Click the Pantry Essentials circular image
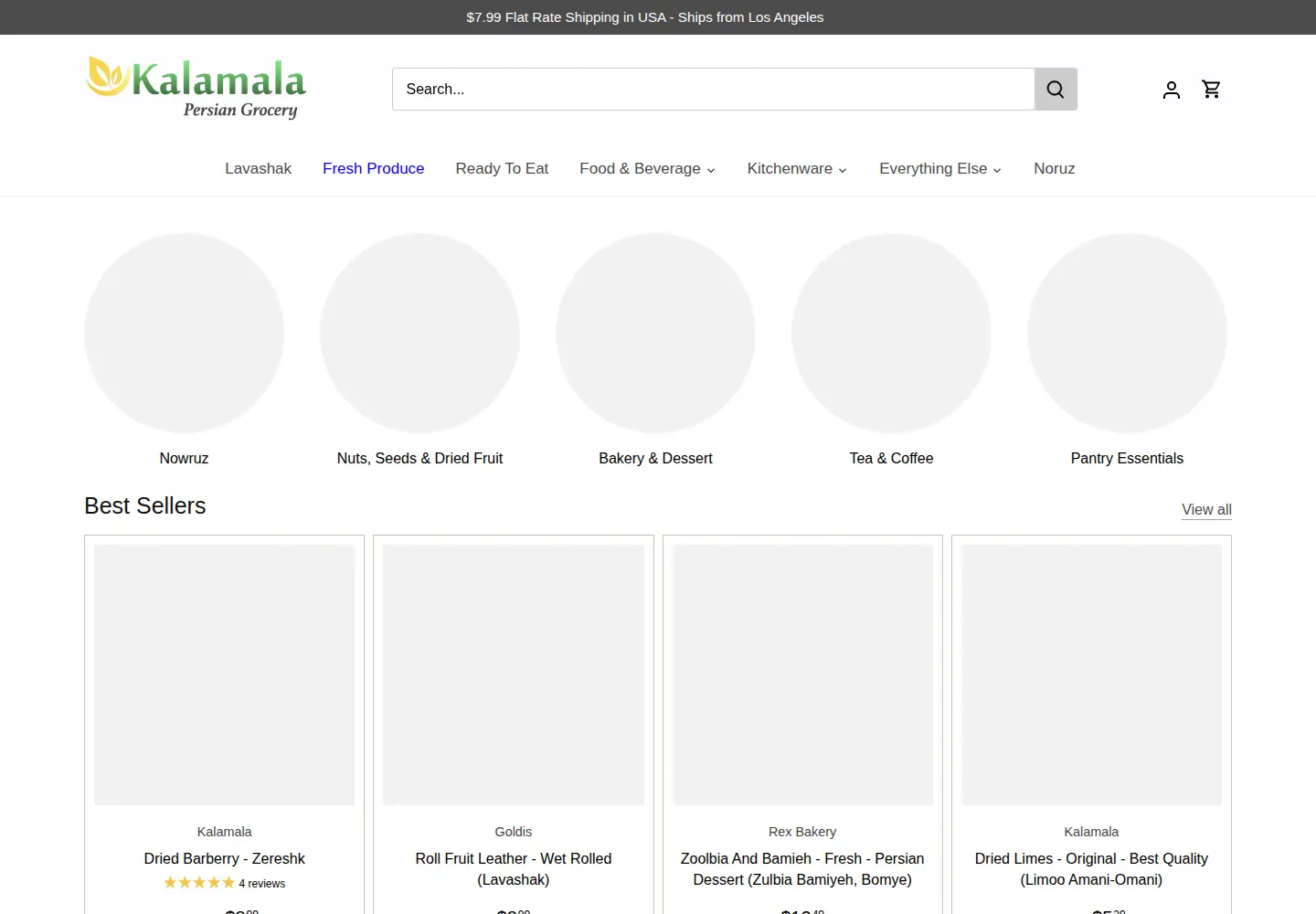1316x914 pixels. [1127, 333]
